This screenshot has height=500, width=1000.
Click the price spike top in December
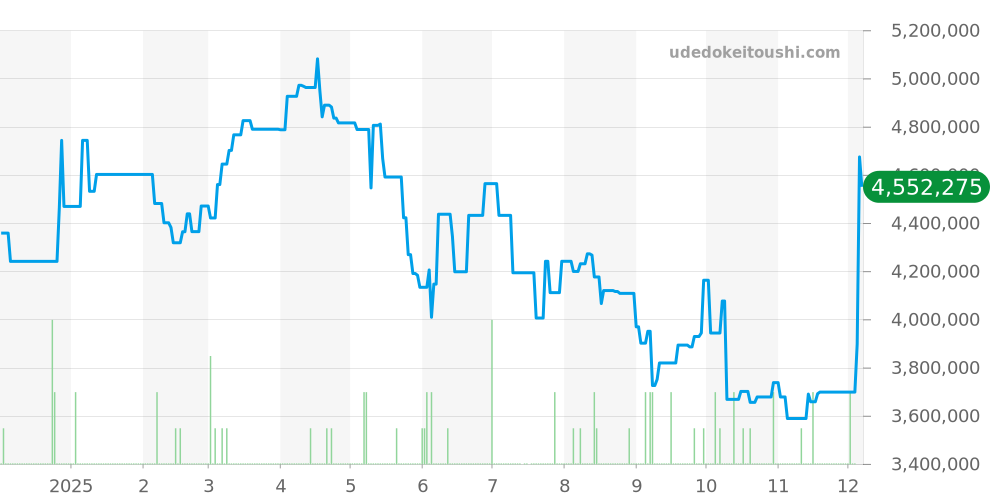pyautogui.click(x=859, y=157)
